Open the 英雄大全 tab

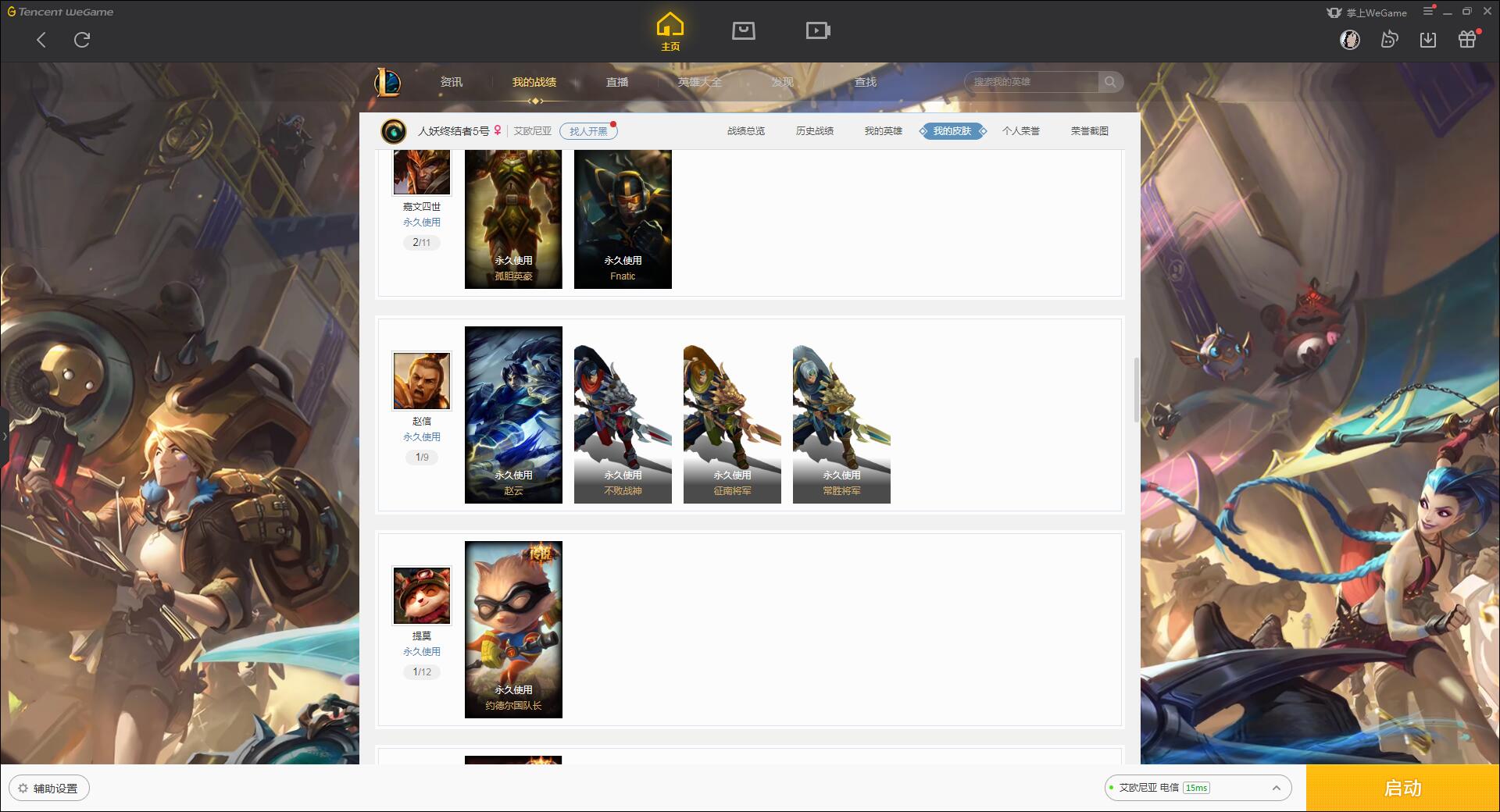700,82
